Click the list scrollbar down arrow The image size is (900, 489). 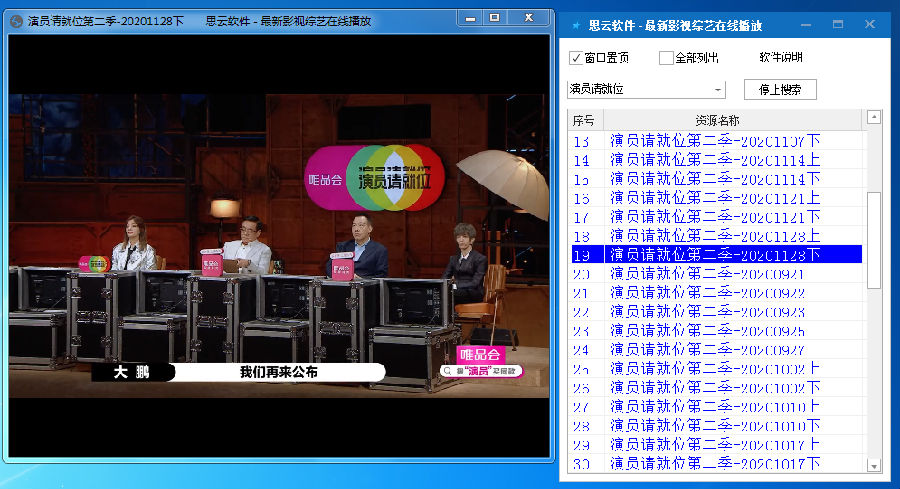coord(874,466)
